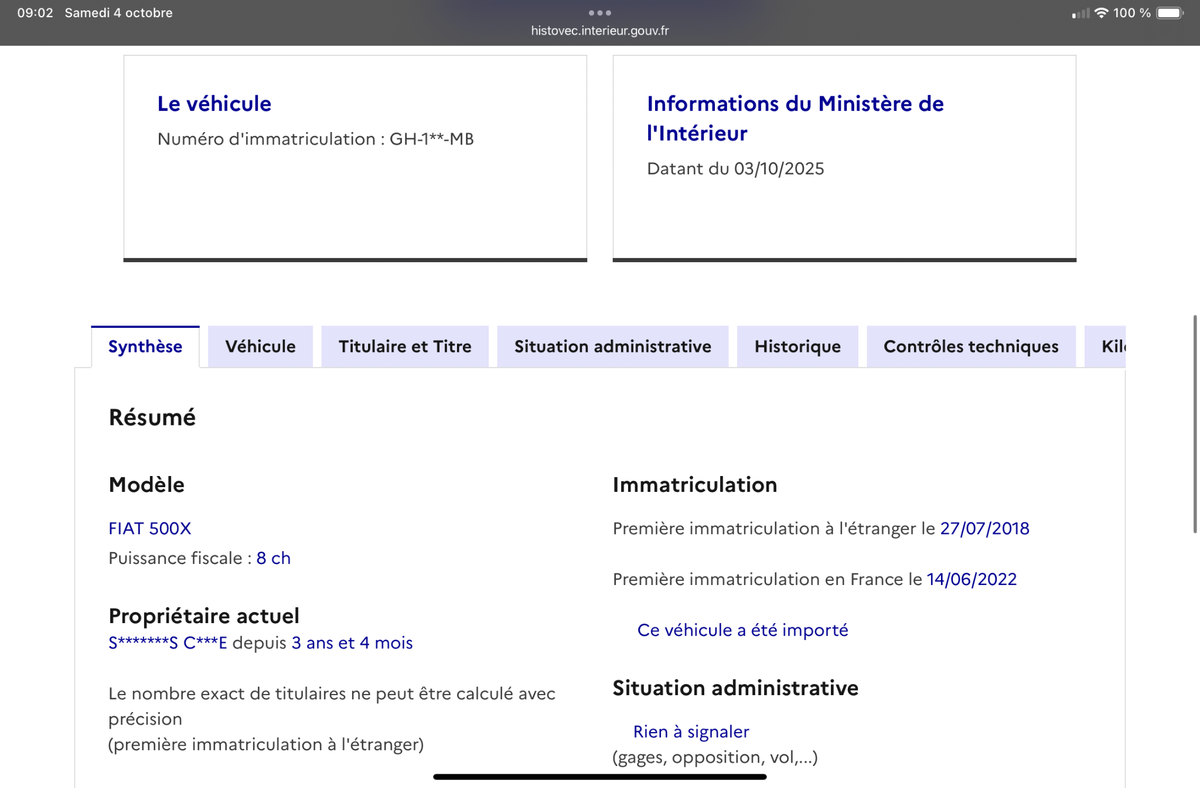Select the Synthèse tab
The height and width of the screenshot is (788, 1200).
(x=145, y=346)
